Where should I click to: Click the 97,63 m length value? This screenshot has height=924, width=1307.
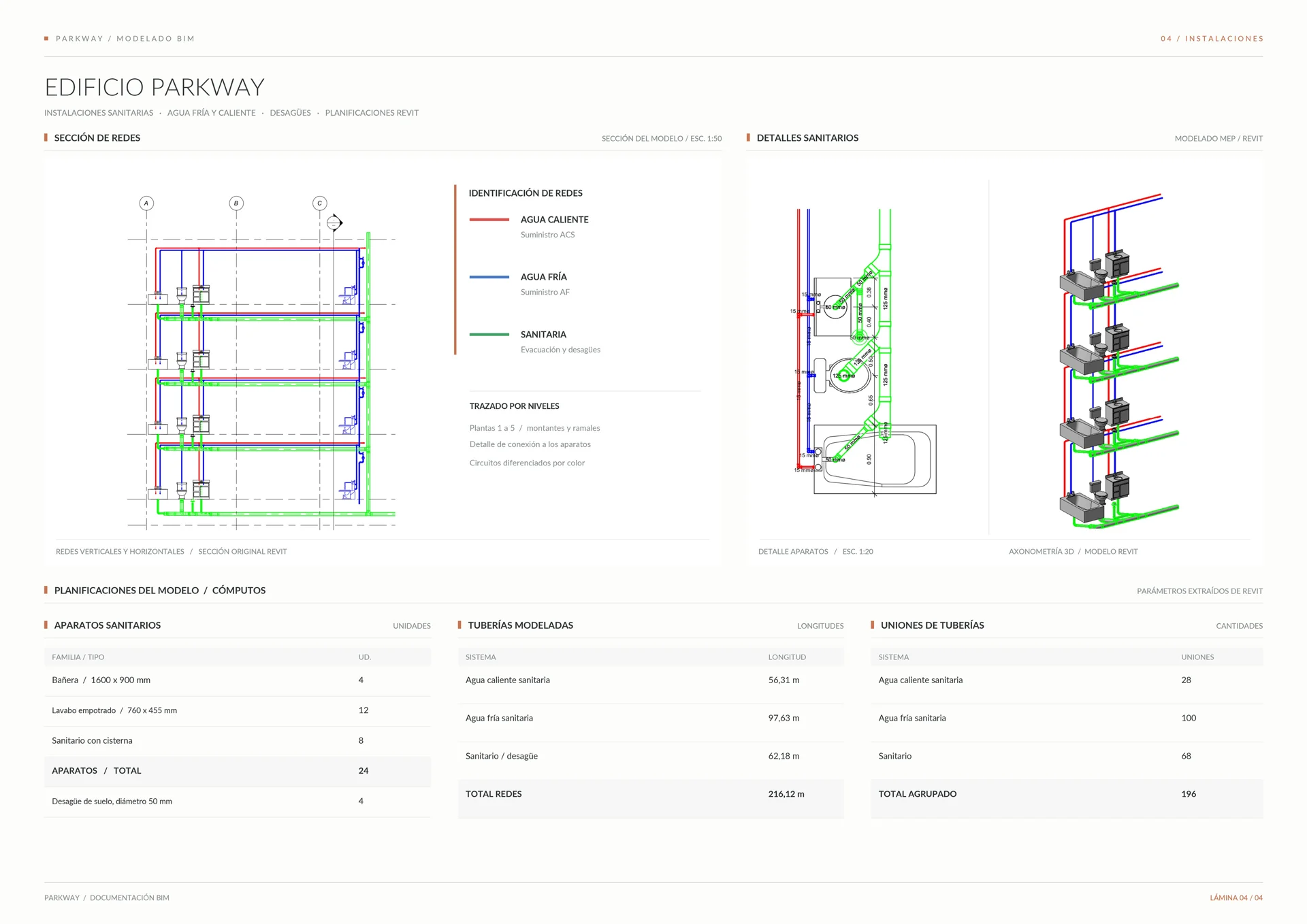point(784,719)
